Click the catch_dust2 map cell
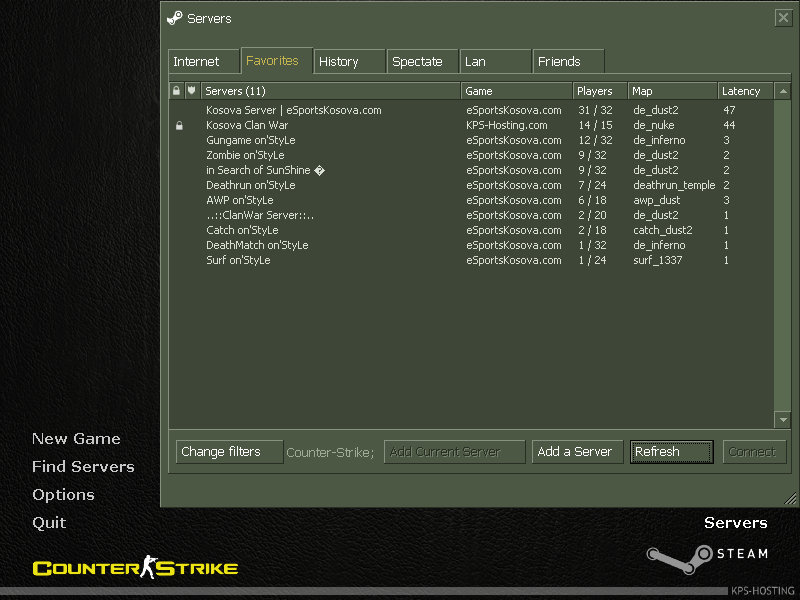Screen dimensions: 800x600 pyautogui.click(x=663, y=230)
